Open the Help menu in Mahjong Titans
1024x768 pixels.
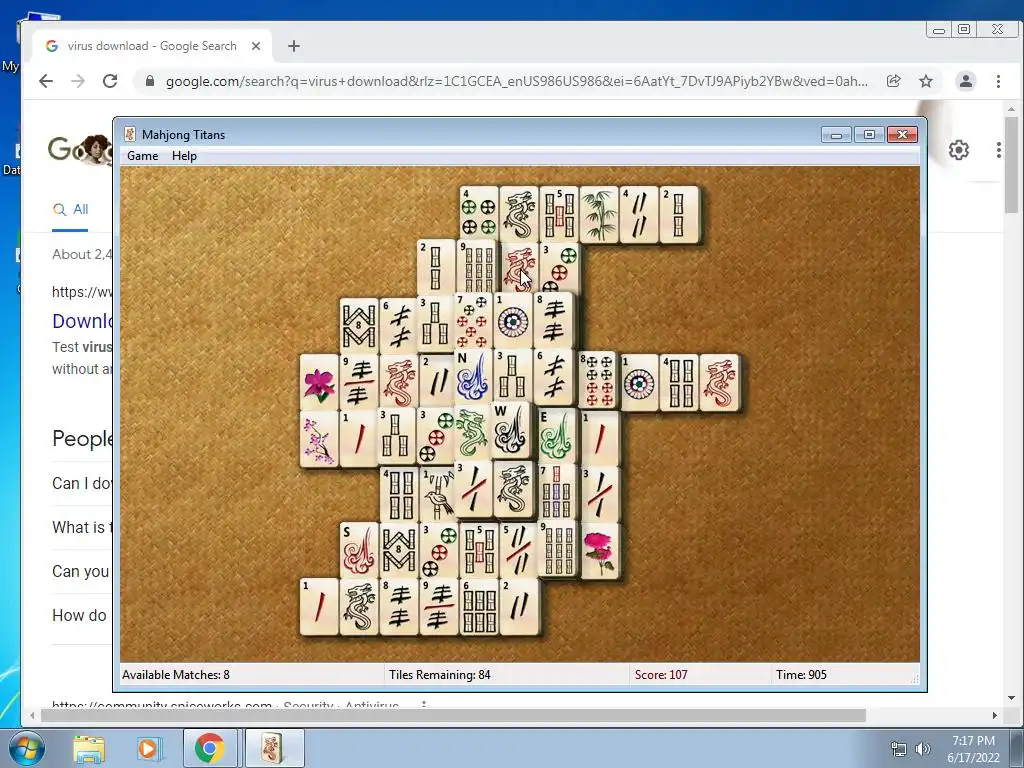click(184, 156)
